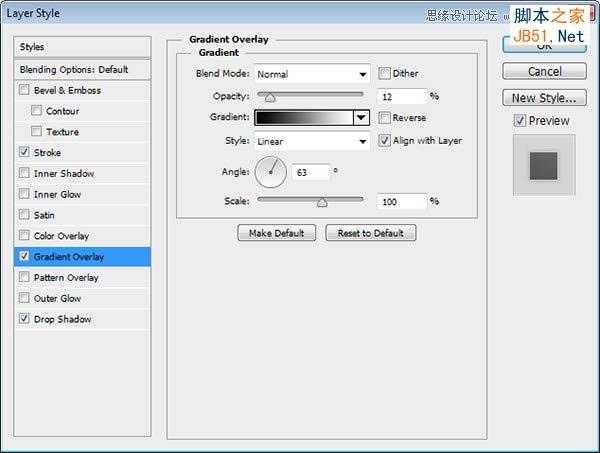The image size is (600, 453).
Task: Uncheck Align with Layer option
Action: pos(385,141)
